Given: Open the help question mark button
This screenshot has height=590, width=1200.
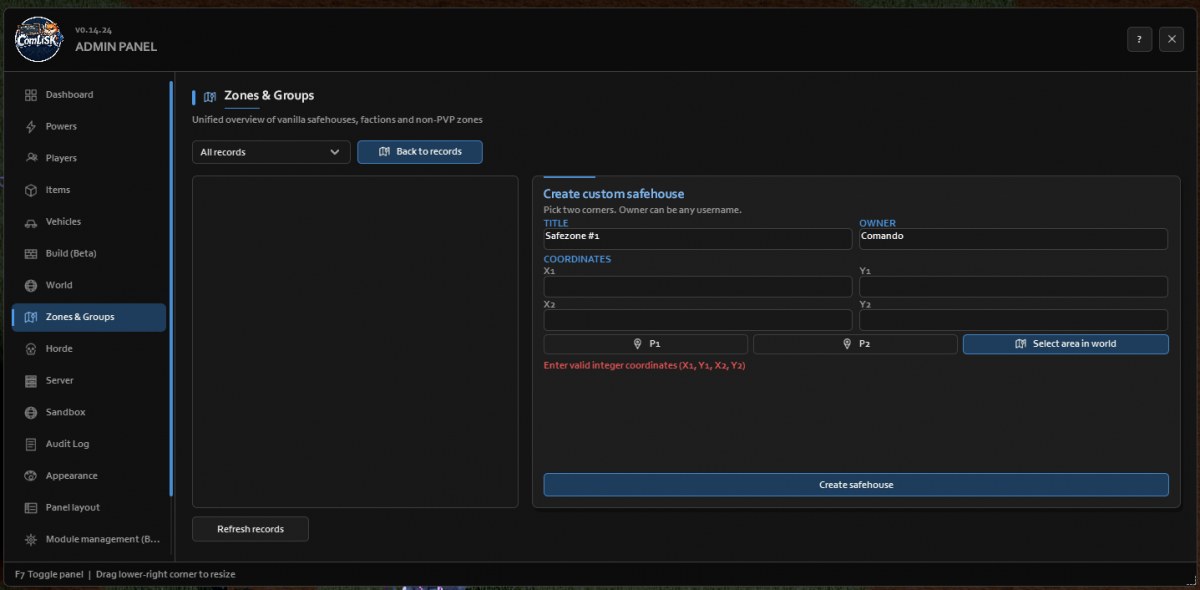Looking at the screenshot, I should coord(1139,39).
